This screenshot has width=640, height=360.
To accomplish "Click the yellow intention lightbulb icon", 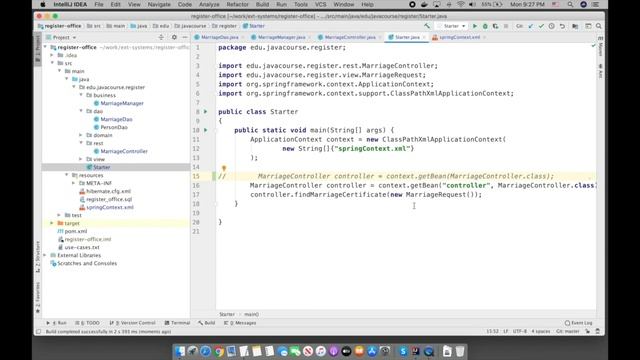I will (224, 168).
